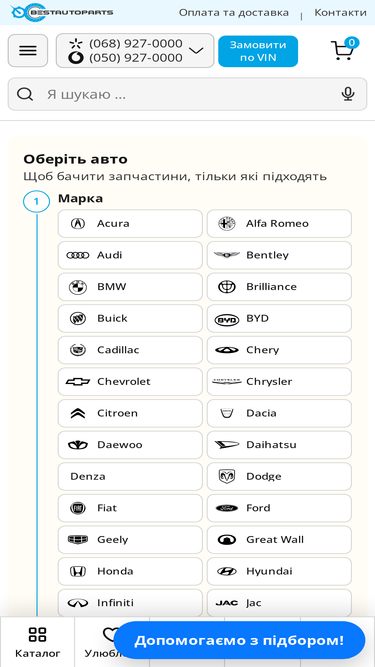Pick Alfa Romeo brand
The width and height of the screenshot is (375, 667).
pyautogui.click(x=279, y=224)
